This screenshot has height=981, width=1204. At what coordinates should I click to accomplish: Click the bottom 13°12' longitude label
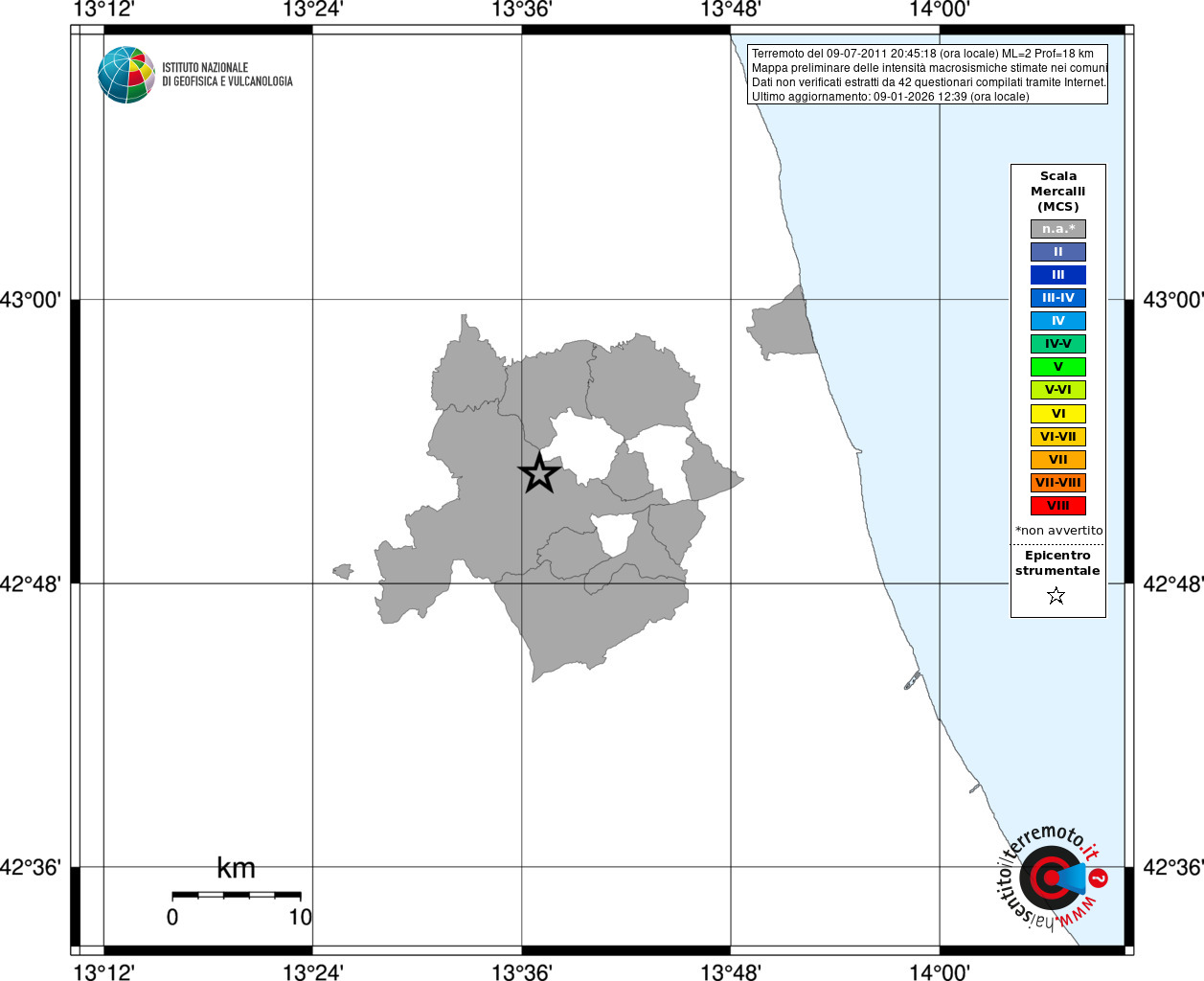103,972
